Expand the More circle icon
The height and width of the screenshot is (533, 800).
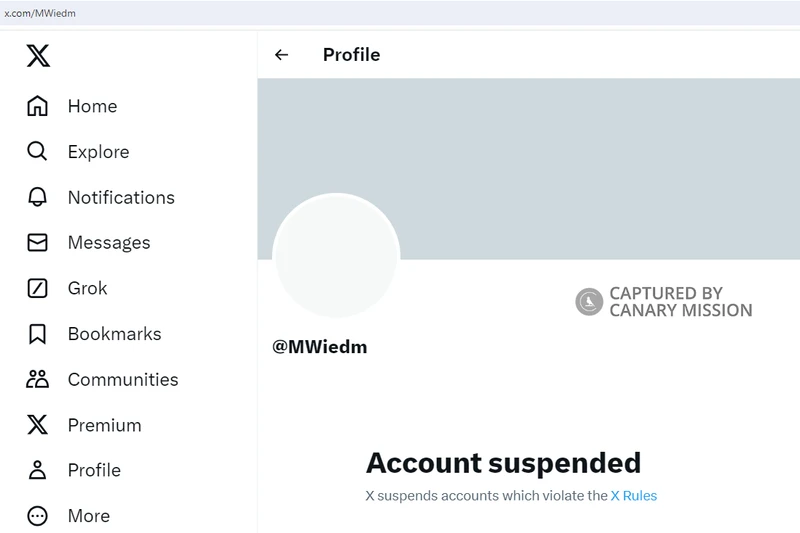click(x=37, y=516)
